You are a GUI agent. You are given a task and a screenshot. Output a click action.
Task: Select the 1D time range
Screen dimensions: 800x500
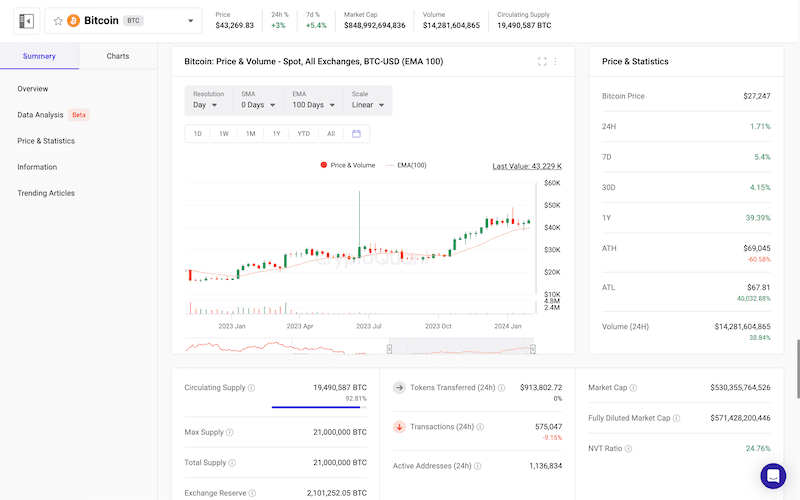pyautogui.click(x=197, y=134)
